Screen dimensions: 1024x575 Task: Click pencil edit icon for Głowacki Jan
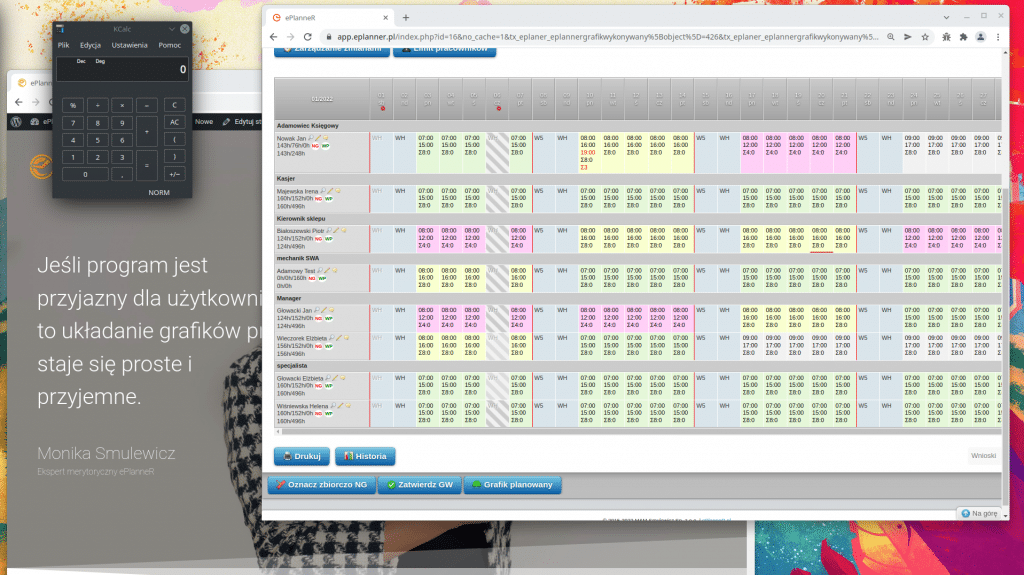click(x=323, y=310)
